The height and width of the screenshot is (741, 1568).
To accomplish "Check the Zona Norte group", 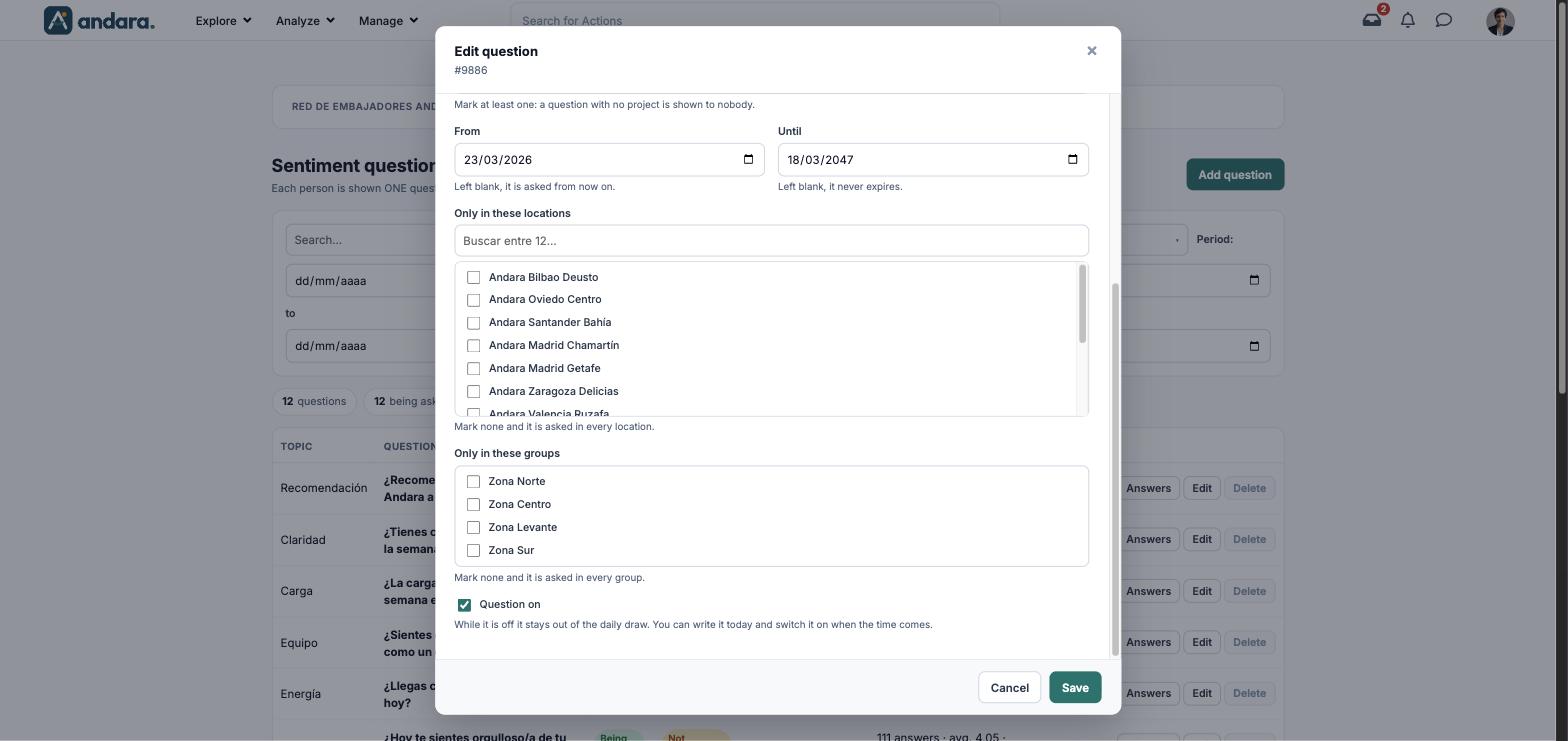I will coord(474,482).
